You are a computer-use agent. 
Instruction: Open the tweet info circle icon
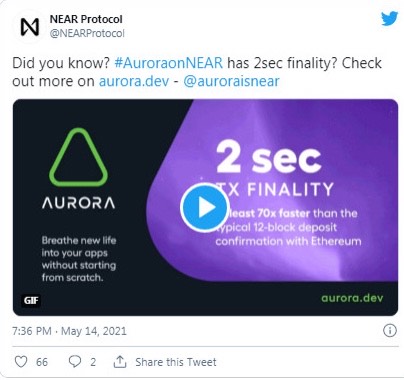tap(390, 330)
